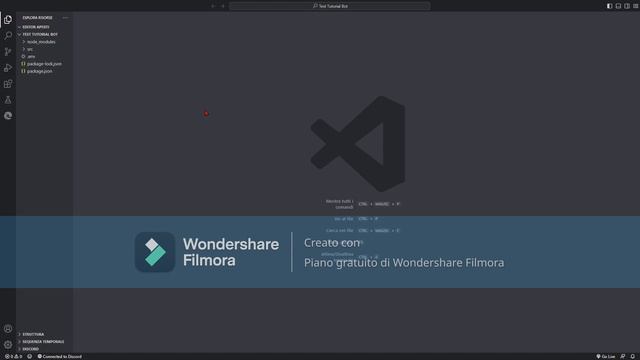Screen dimensions: 640x360
Task: Click the Test Tutorial Bot command center search
Action: [x=330, y=6]
